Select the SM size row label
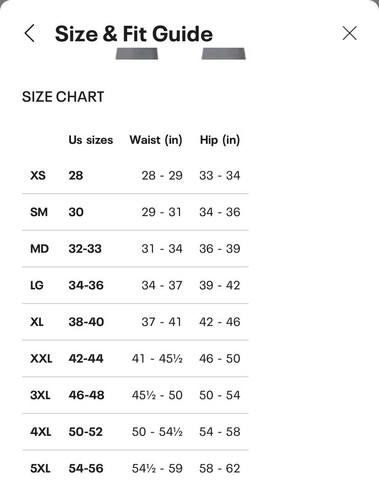The height and width of the screenshot is (500, 379). pos(39,212)
